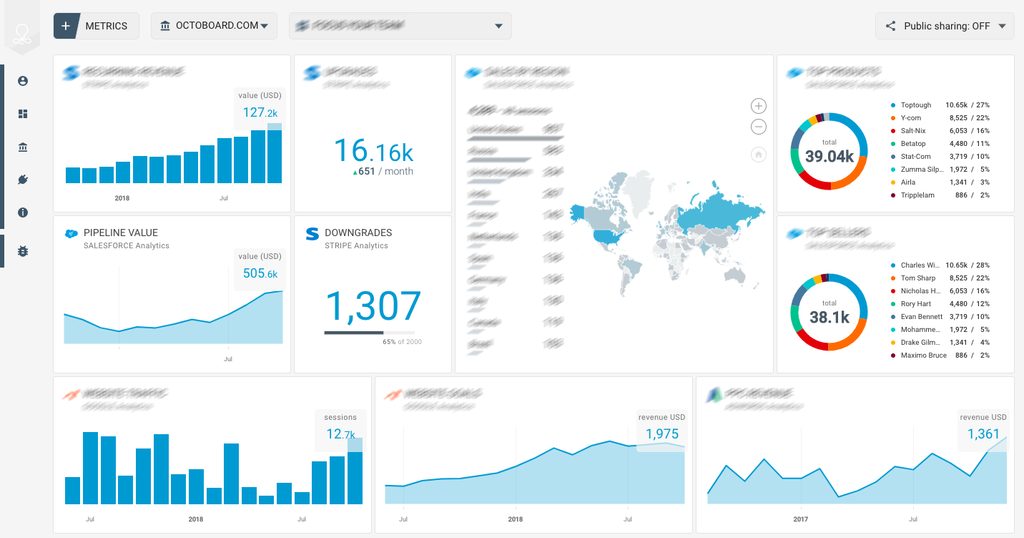Click the plus icon to add metrics
The height and width of the screenshot is (538, 1024).
click(65, 26)
